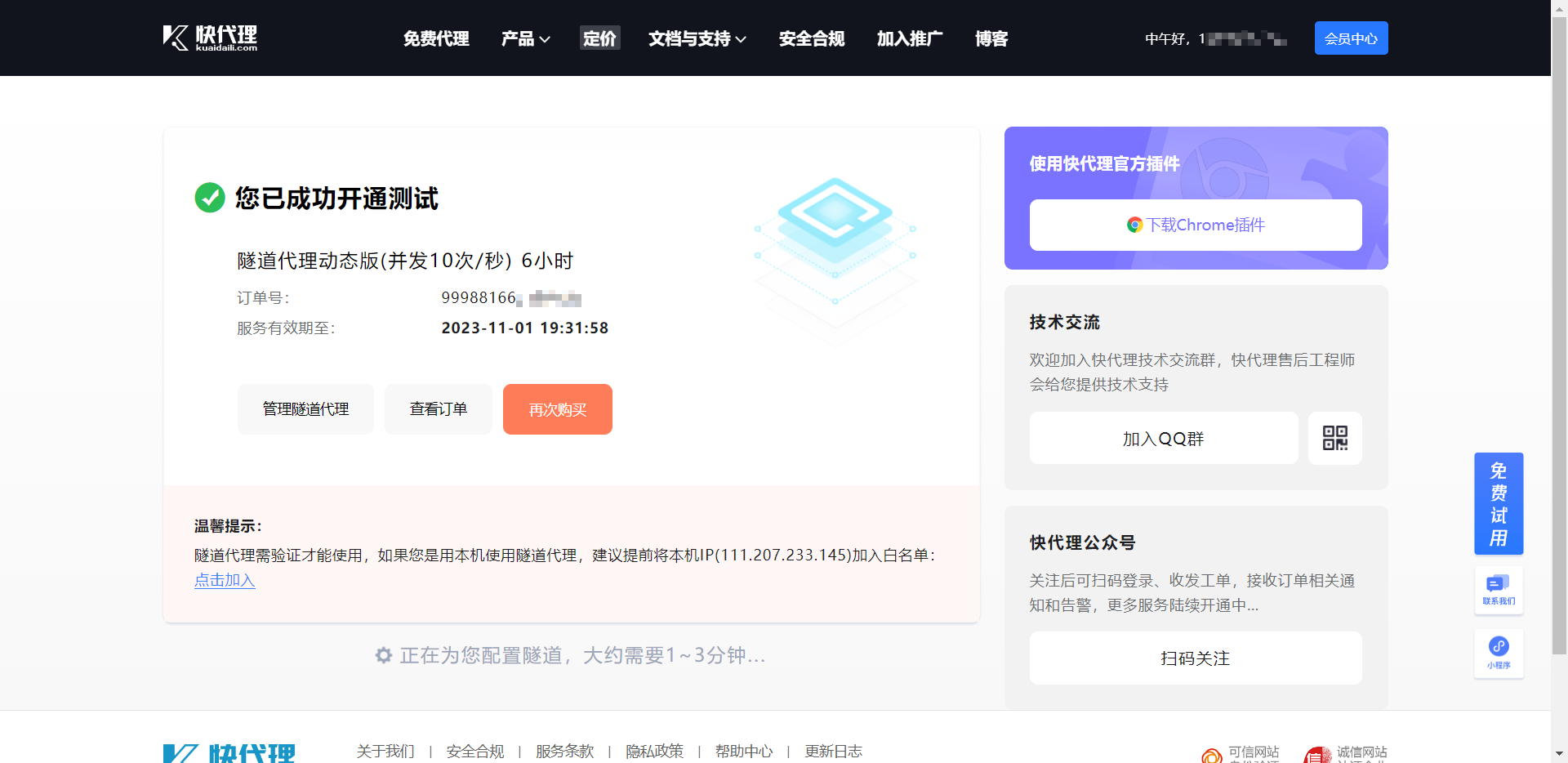Open the footer 安全合规 link
The height and width of the screenshot is (763, 1568).
475,752
